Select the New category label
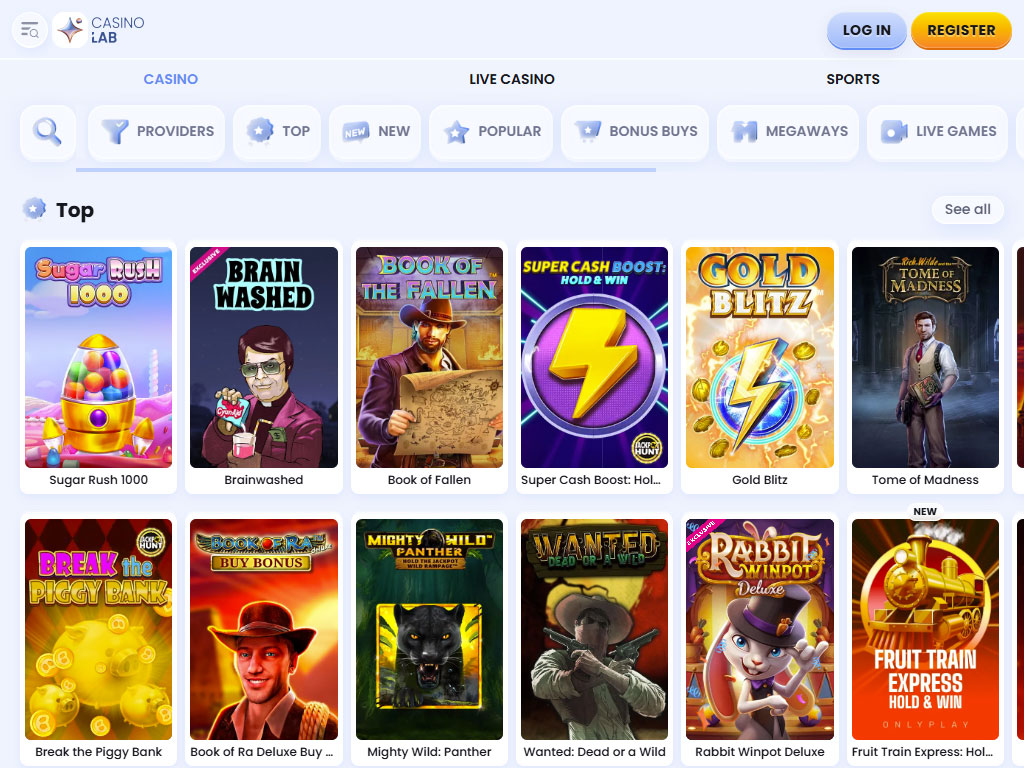This screenshot has height=768, width=1024. (x=394, y=131)
